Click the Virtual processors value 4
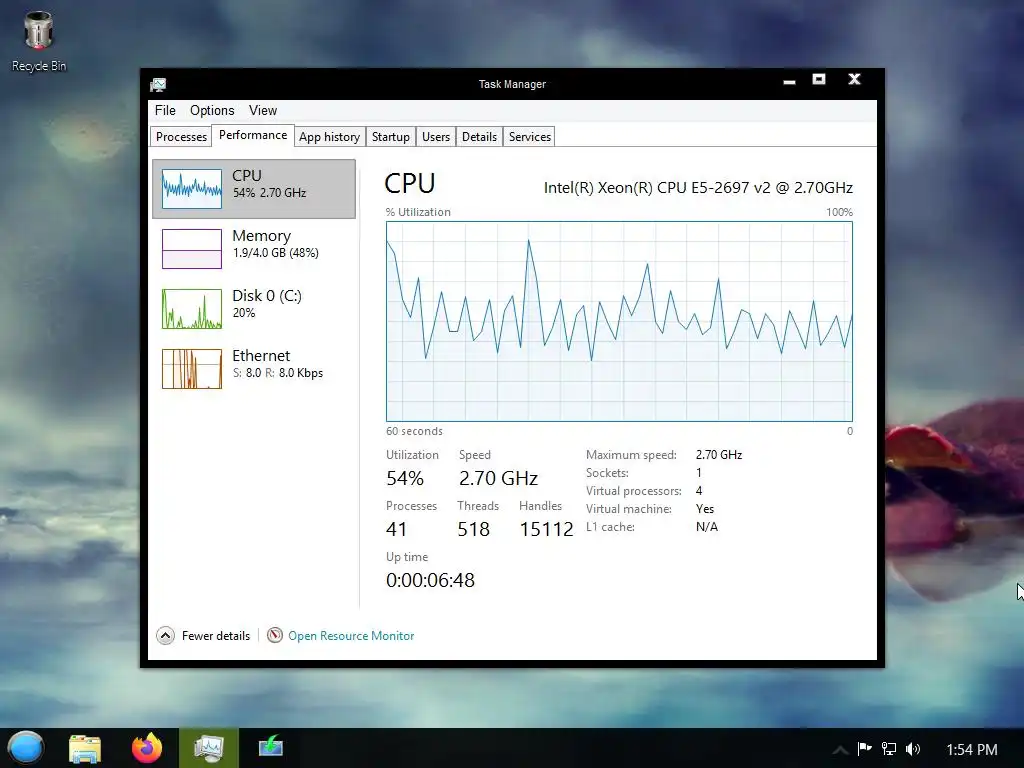Viewport: 1024px width, 768px height. click(699, 490)
